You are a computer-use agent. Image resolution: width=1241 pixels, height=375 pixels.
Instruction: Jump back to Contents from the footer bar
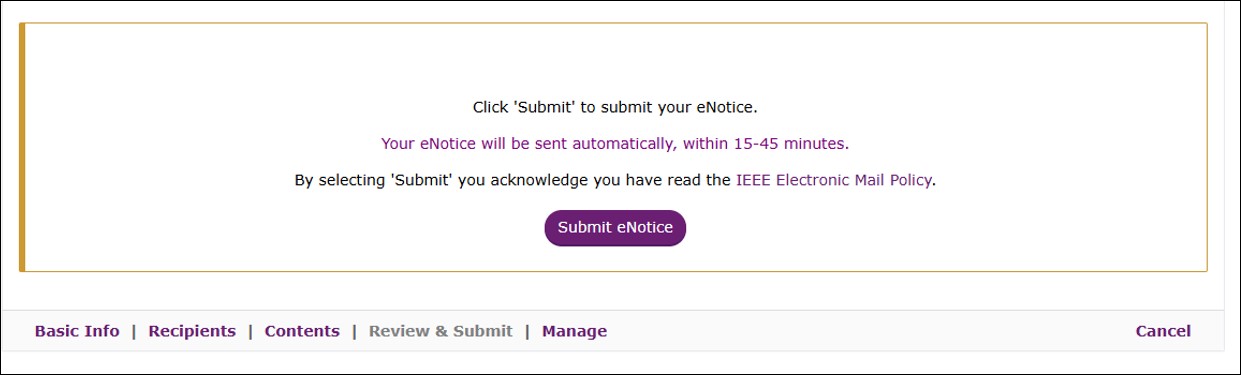pos(302,331)
